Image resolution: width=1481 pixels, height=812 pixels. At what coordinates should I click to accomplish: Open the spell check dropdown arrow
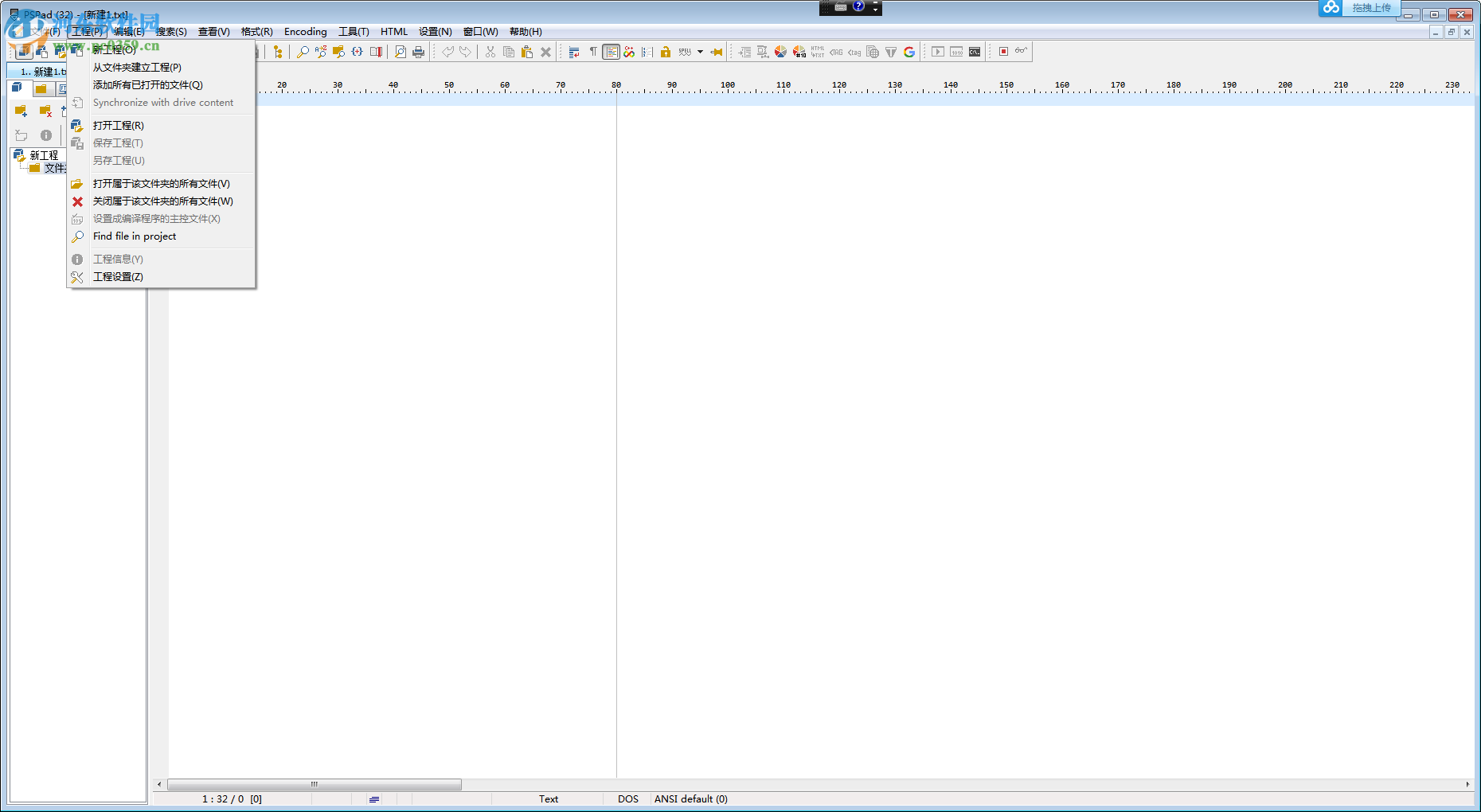701,52
